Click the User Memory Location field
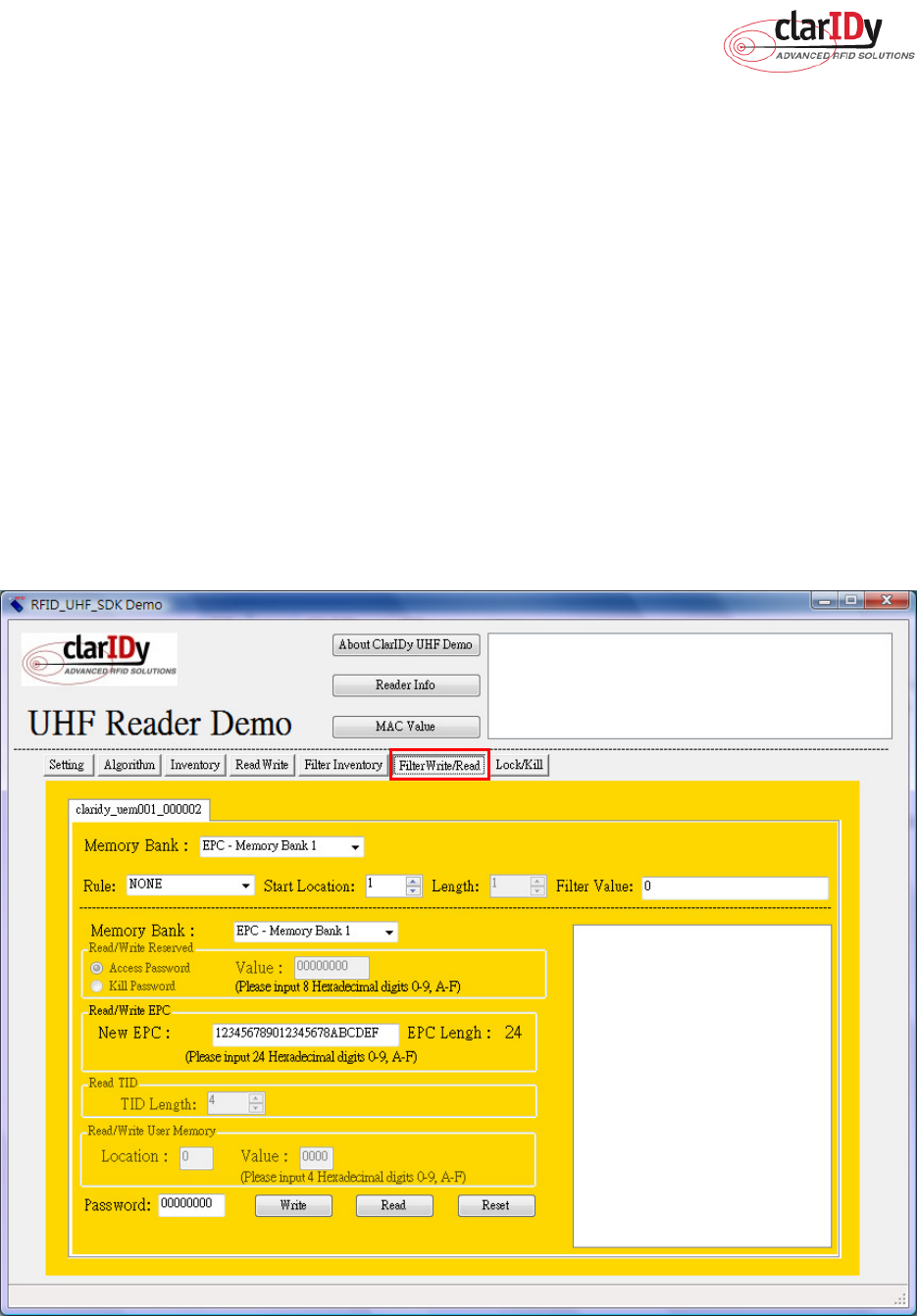The width and height of the screenshot is (918, 1316). click(196, 1157)
